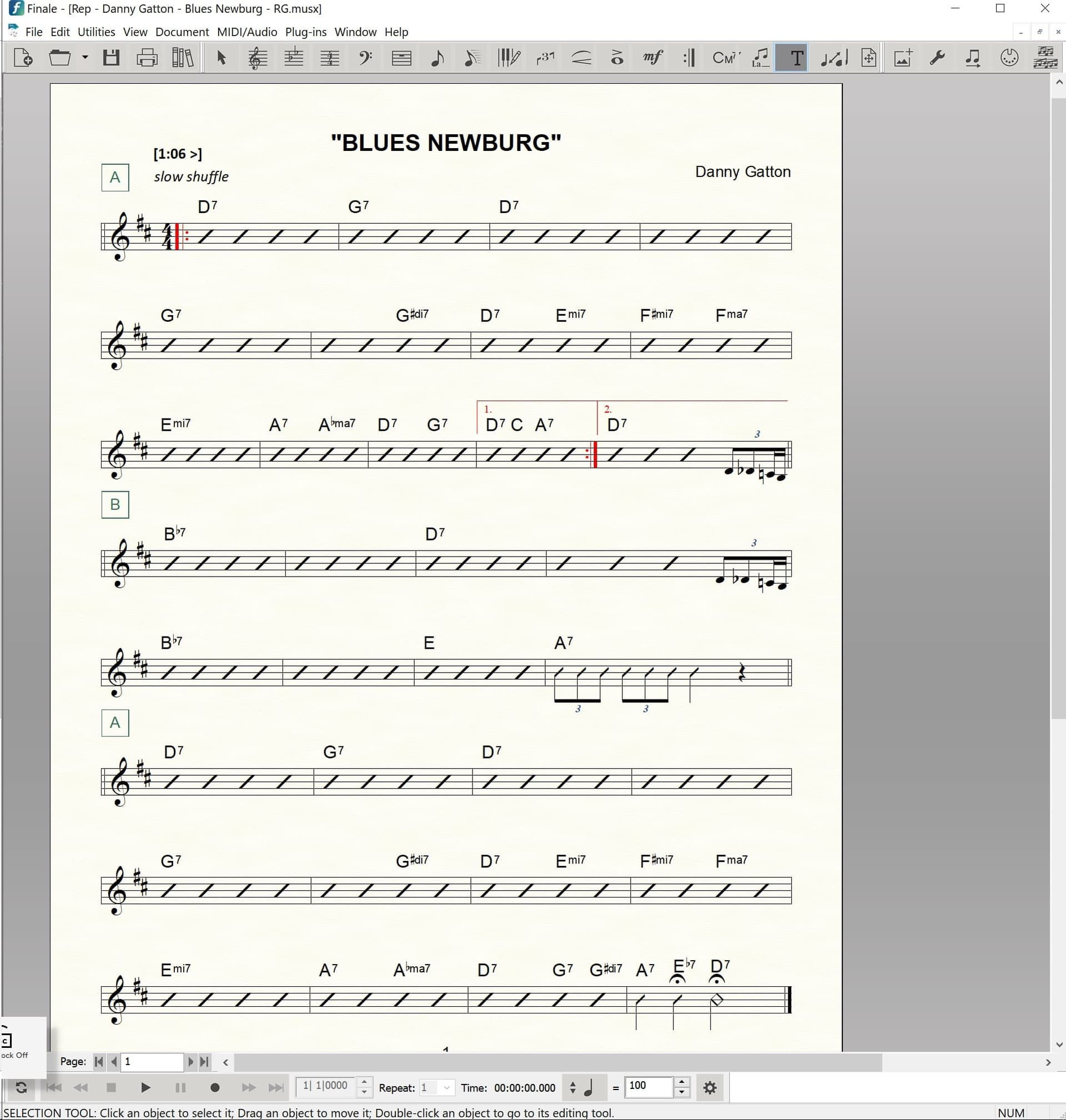Create a new document with the New icon
The height and width of the screenshot is (1120, 1066).
(23, 58)
